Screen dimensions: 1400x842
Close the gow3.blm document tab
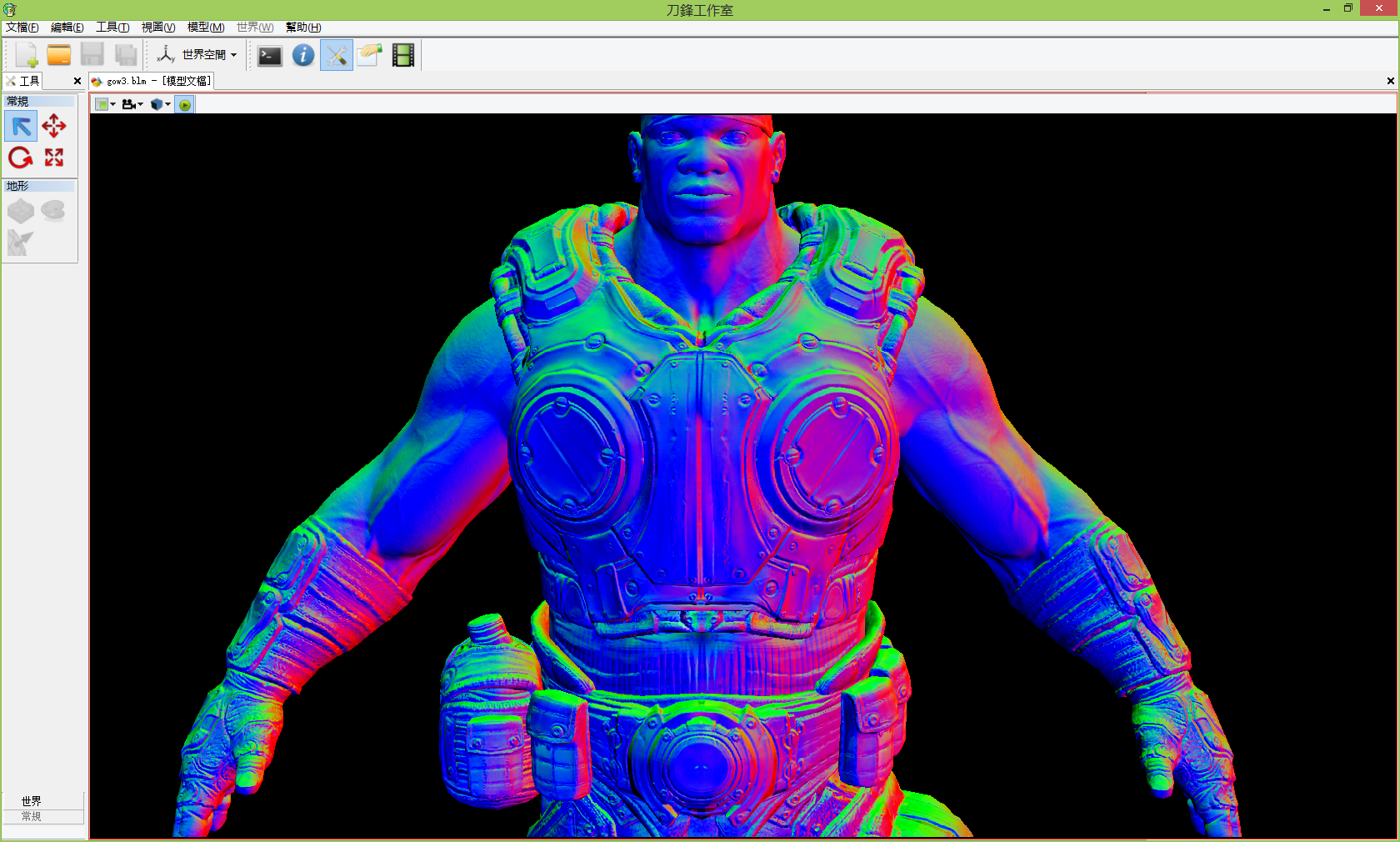(1390, 81)
